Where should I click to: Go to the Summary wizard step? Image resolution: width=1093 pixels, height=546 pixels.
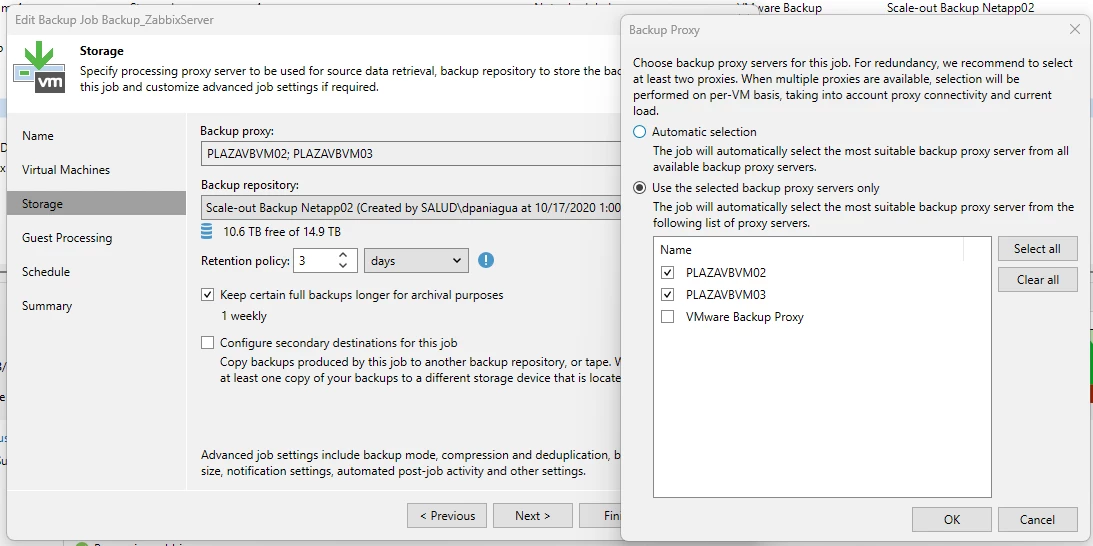coord(47,306)
